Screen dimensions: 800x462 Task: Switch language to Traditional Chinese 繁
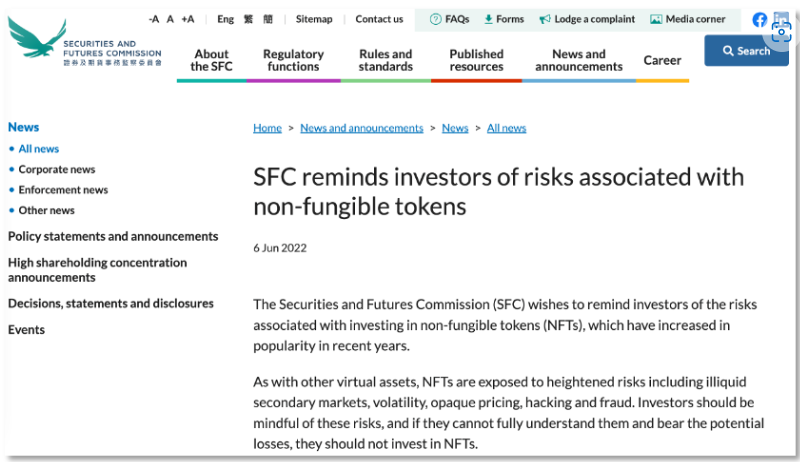pos(248,19)
